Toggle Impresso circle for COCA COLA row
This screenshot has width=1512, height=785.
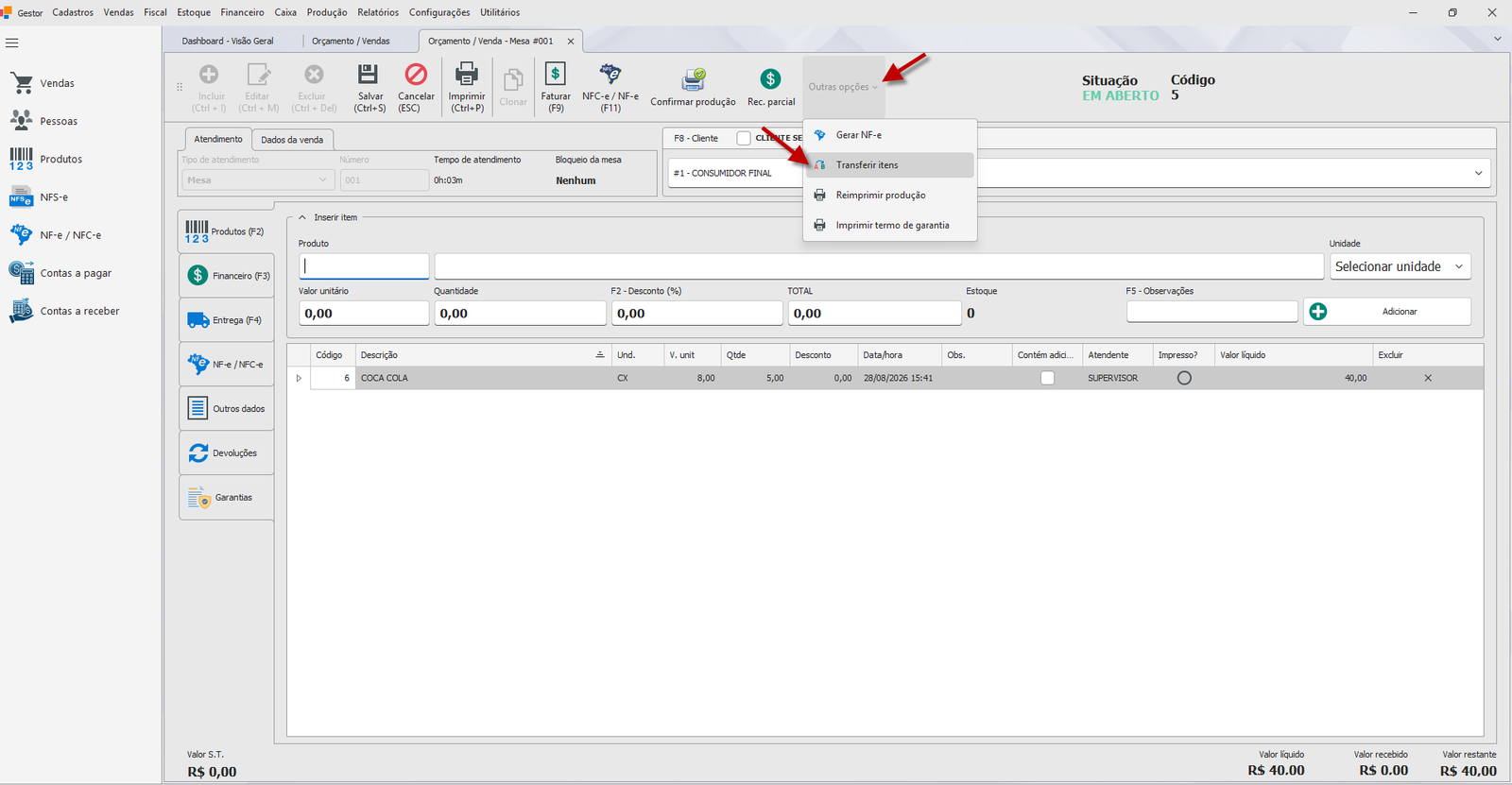click(x=1184, y=378)
